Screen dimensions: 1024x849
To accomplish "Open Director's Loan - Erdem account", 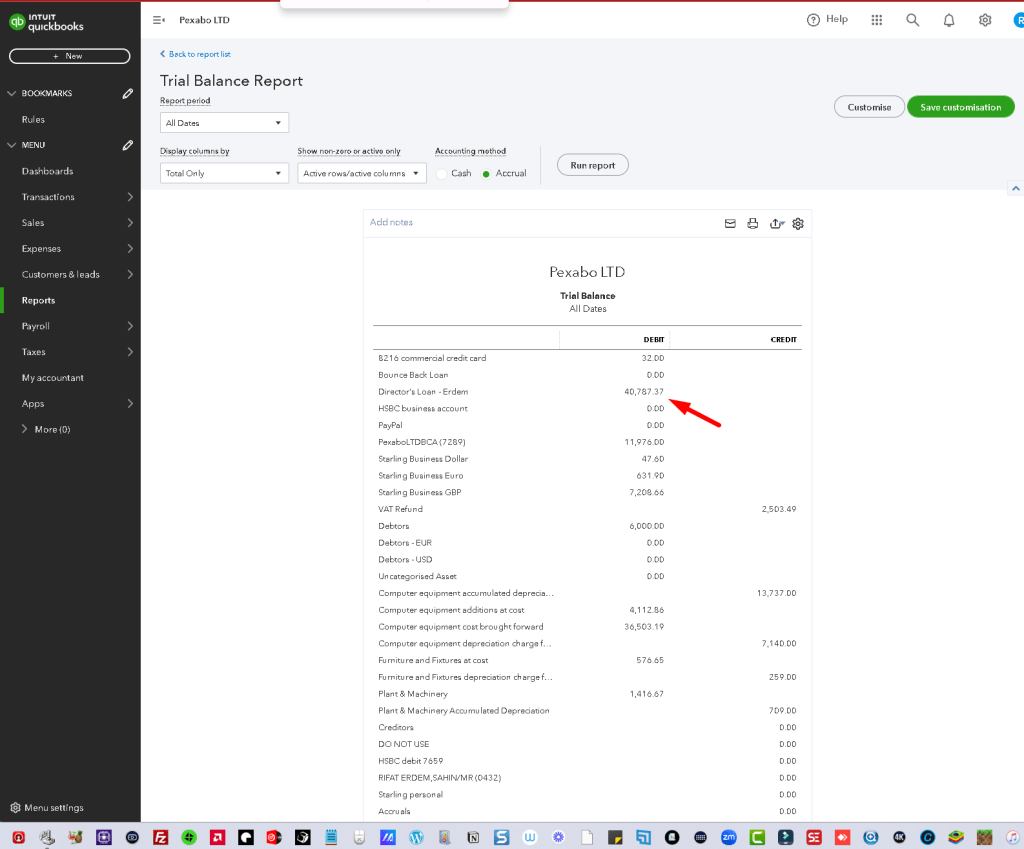I will [423, 392].
